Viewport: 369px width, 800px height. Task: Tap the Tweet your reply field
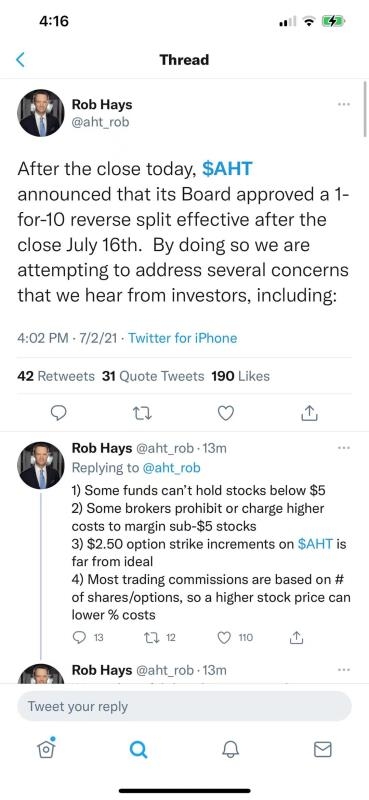pos(184,707)
